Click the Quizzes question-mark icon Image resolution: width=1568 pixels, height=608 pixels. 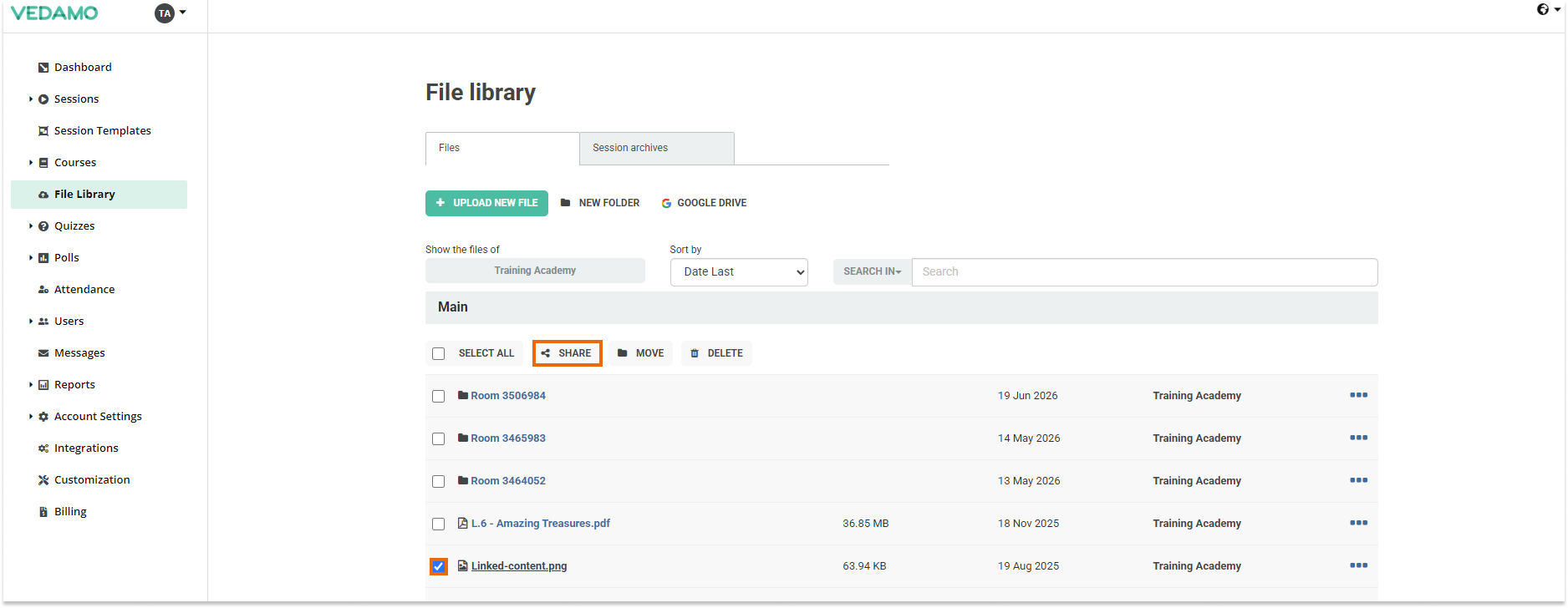click(x=43, y=226)
